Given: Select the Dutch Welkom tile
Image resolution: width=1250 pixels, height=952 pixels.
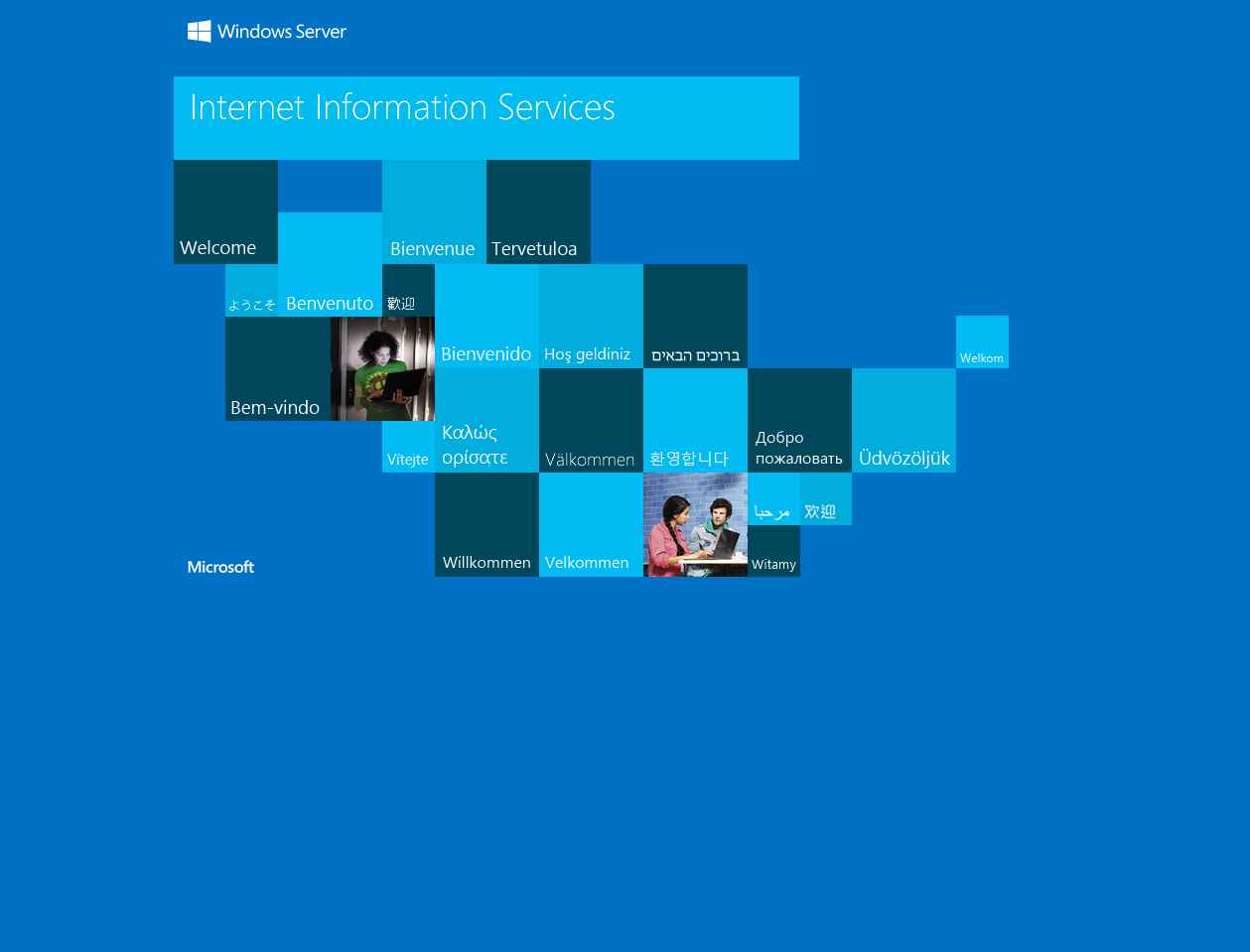Looking at the screenshot, I should pyautogui.click(x=982, y=342).
